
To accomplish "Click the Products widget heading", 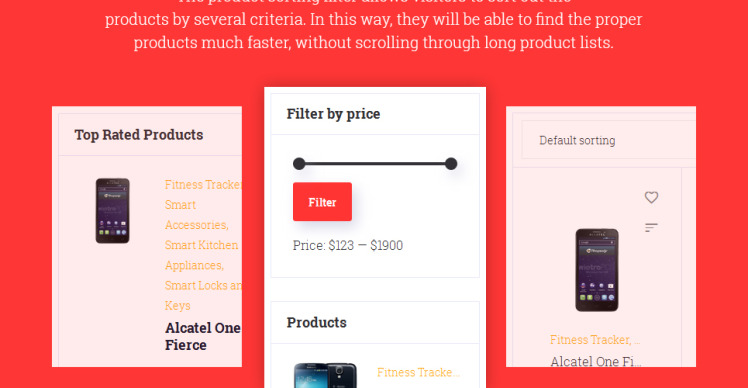I will click(x=317, y=323).
